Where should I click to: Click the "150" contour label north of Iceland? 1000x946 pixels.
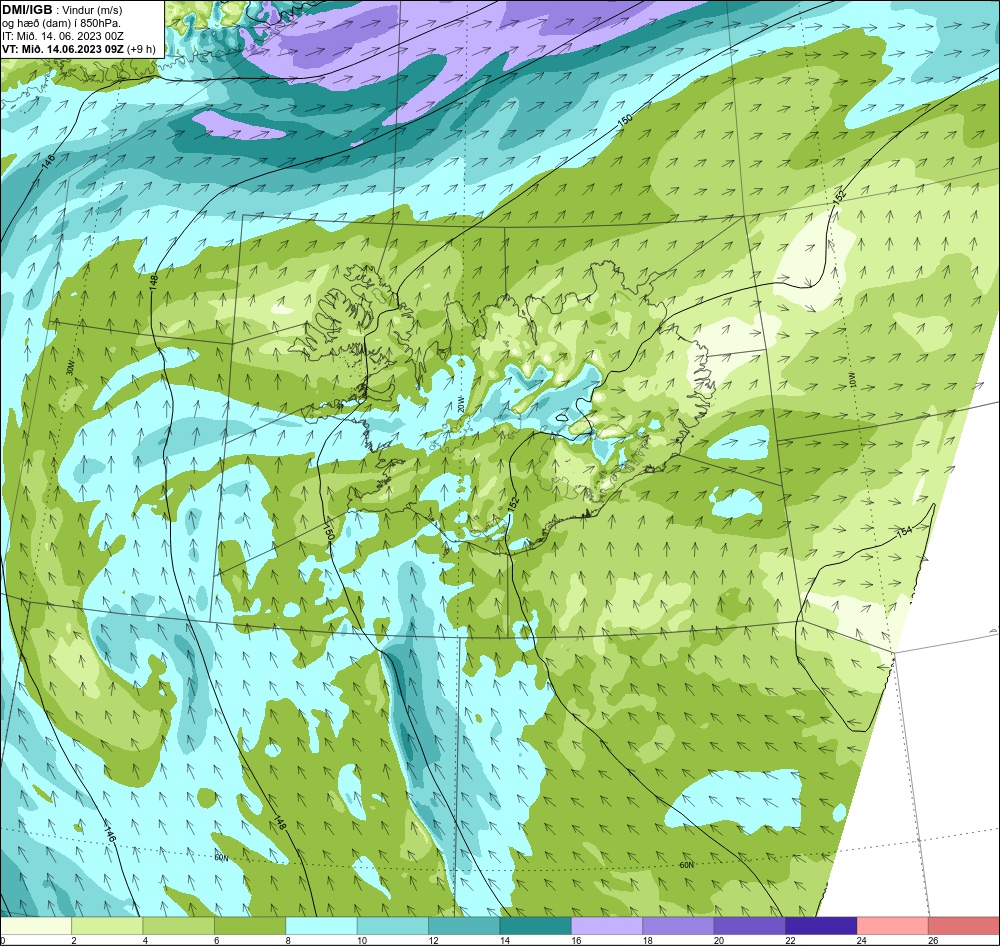pos(626,119)
